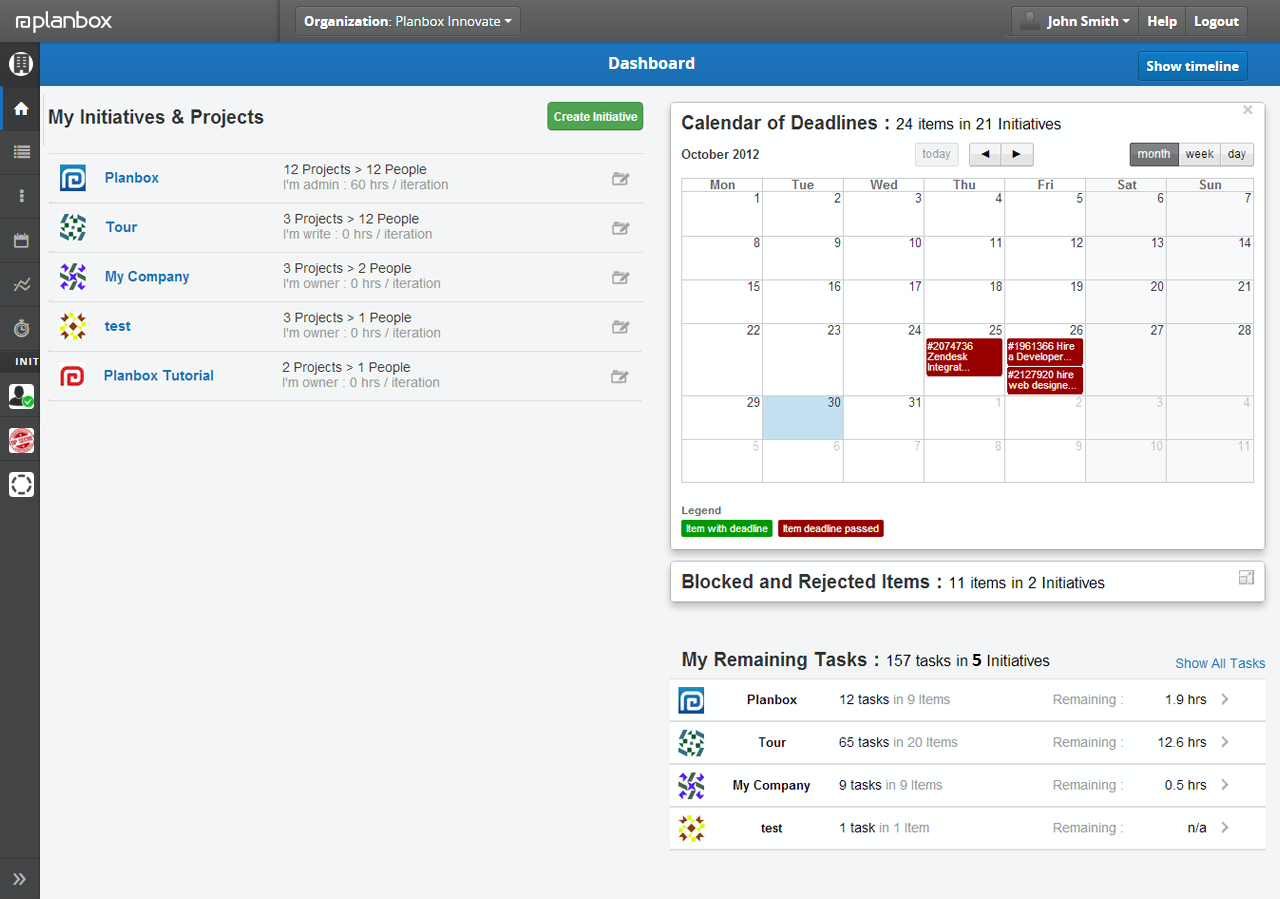Viewport: 1280px width, 899px height.
Task: Open the list view sidebar icon
Action: [21, 152]
